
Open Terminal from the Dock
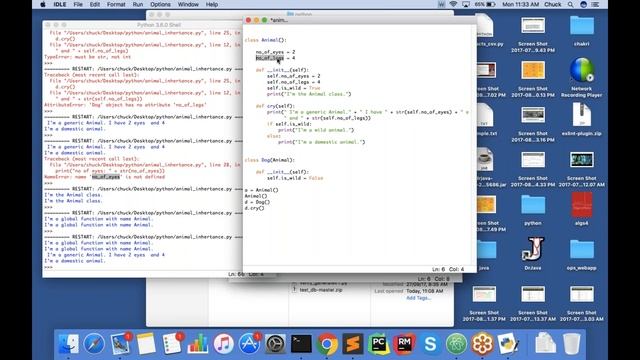[x=301, y=344]
